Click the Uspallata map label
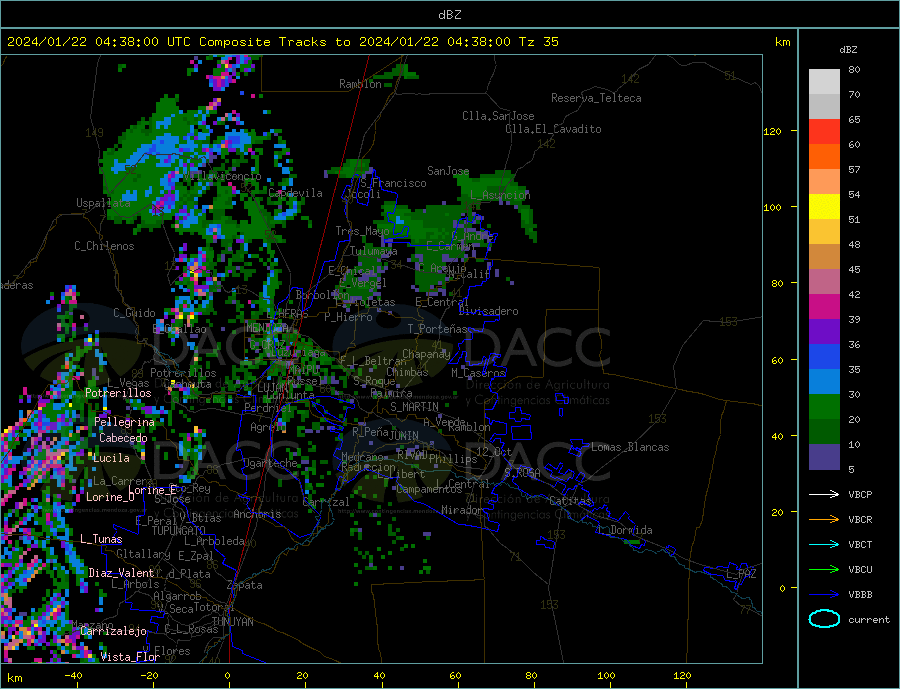Viewport: 900px width, 689px height. (x=103, y=203)
